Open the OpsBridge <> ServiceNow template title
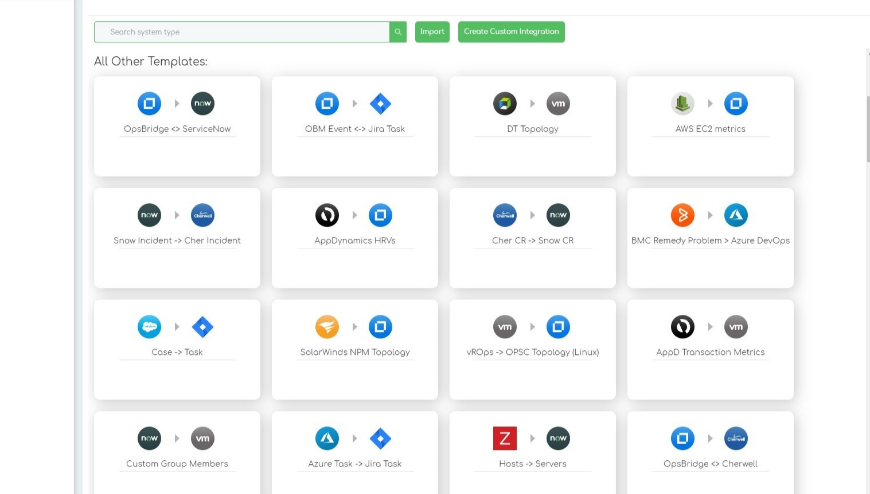The height and width of the screenshot is (494, 870). 177,129
